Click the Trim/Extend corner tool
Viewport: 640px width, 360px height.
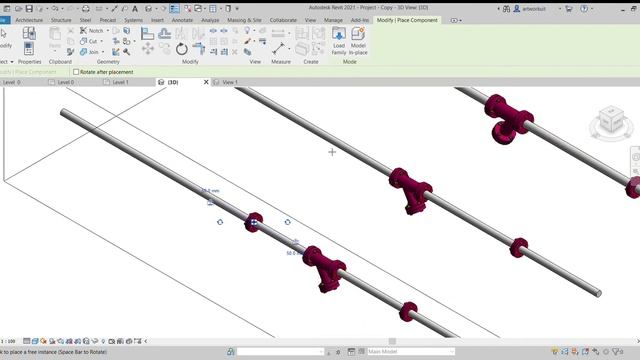point(199,49)
